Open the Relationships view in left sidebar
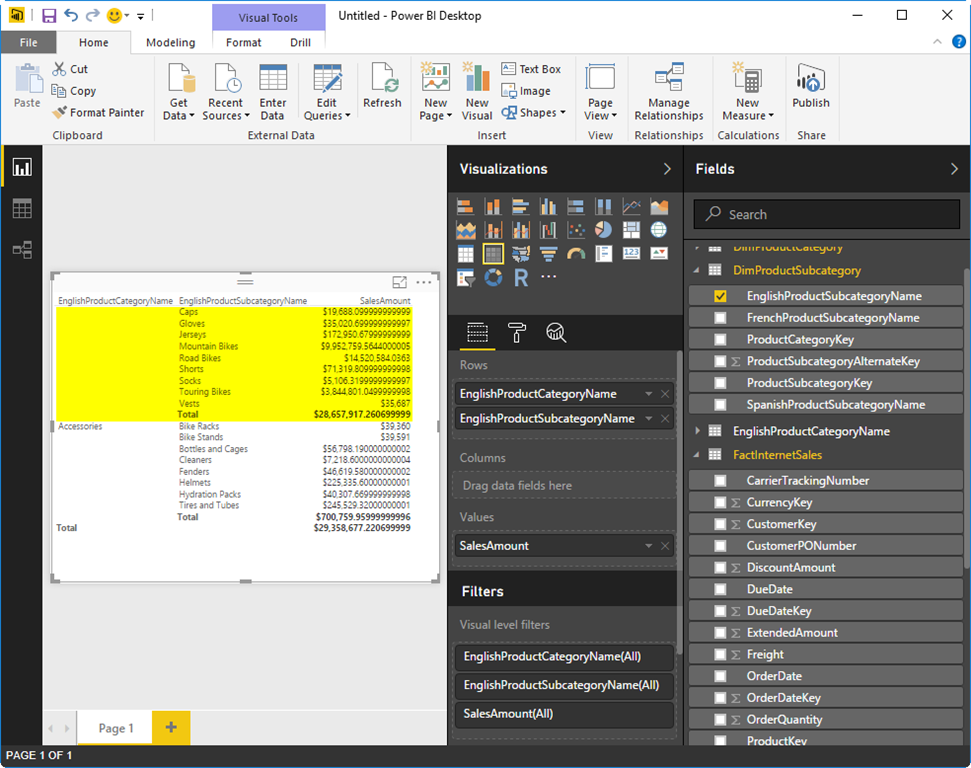 coord(22,250)
